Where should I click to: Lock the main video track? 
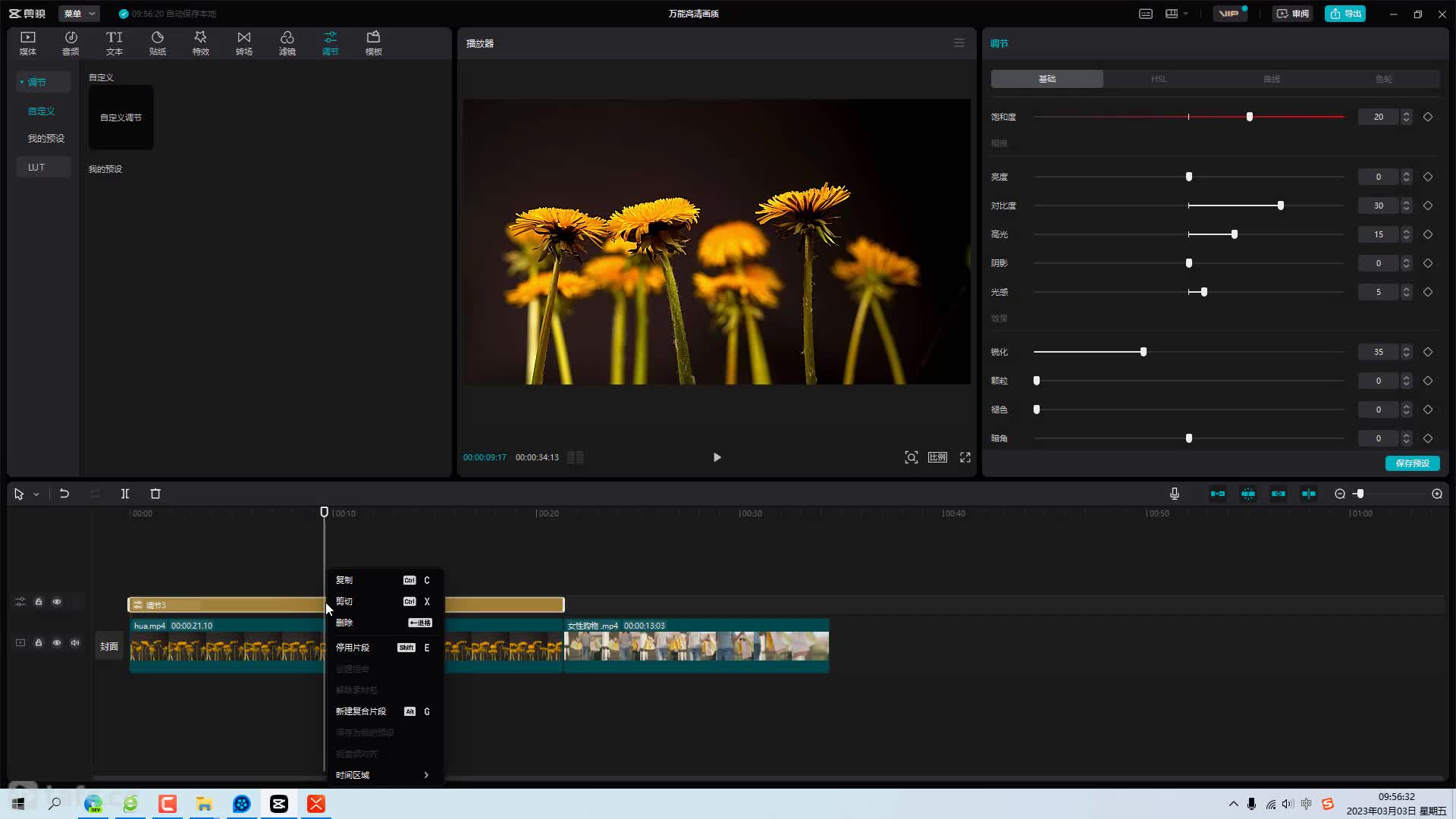(x=39, y=642)
